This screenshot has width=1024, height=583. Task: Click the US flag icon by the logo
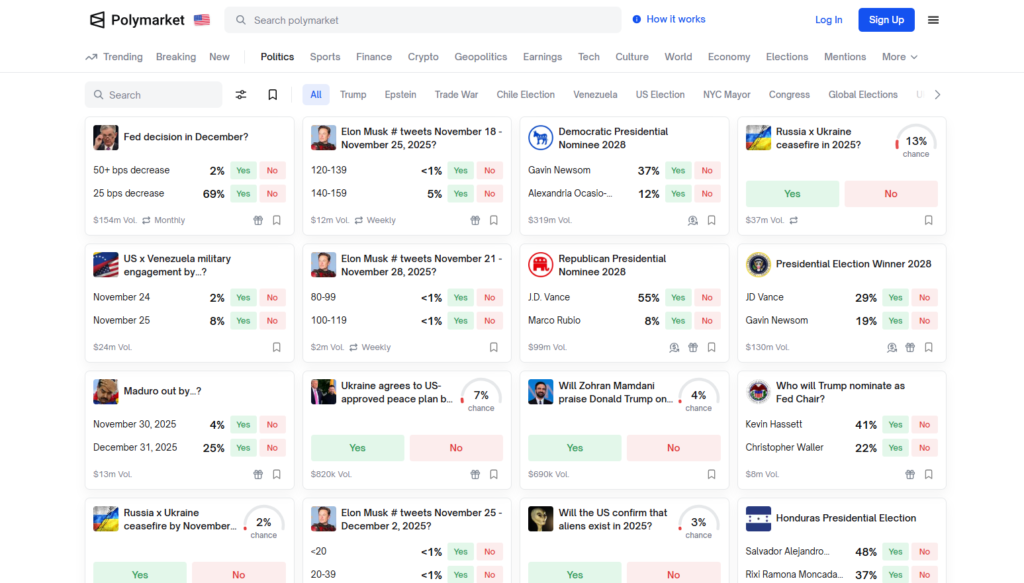[202, 20]
